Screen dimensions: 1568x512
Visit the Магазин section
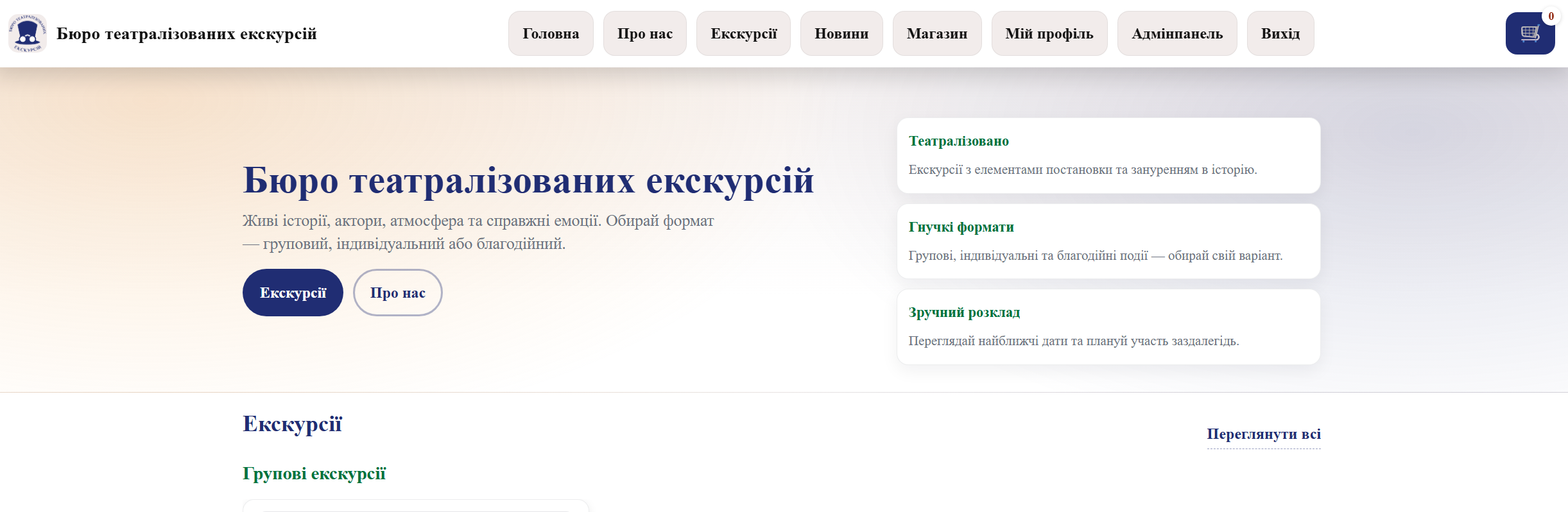pyautogui.click(x=937, y=33)
